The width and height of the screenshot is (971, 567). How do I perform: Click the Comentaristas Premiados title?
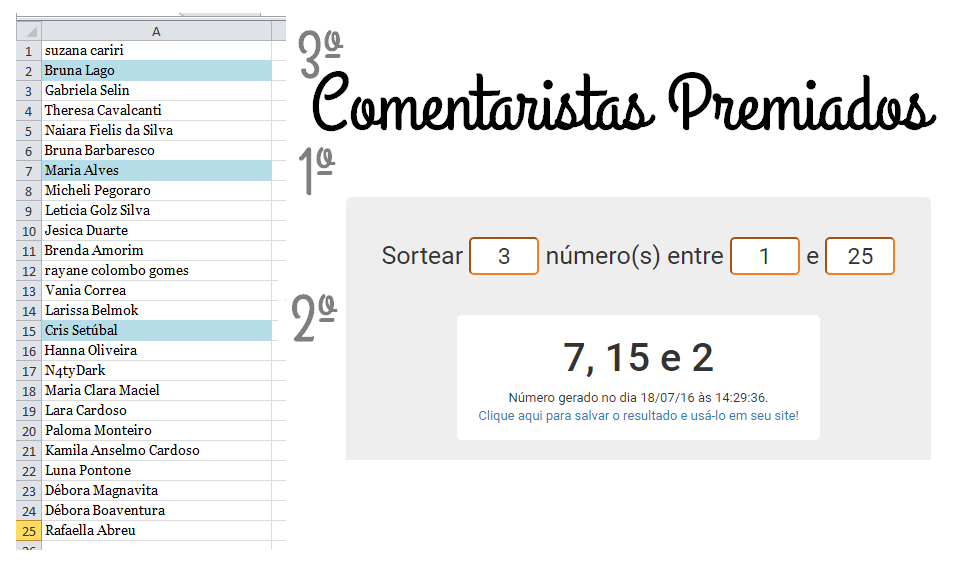pos(624,102)
